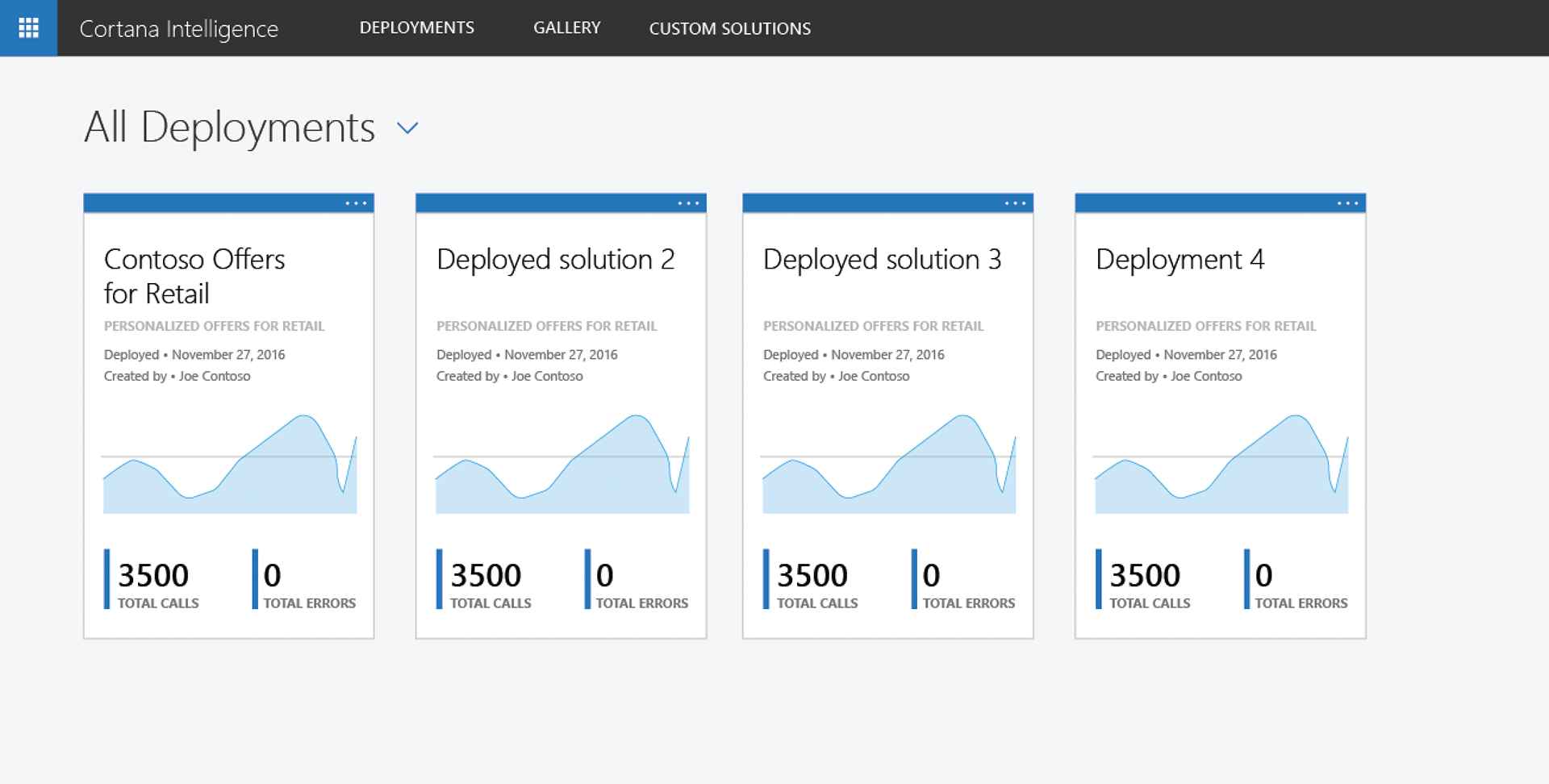This screenshot has height=784, width=1549.
Task: Click Created by Joe Contoso on Deployment 4
Action: click(1168, 376)
